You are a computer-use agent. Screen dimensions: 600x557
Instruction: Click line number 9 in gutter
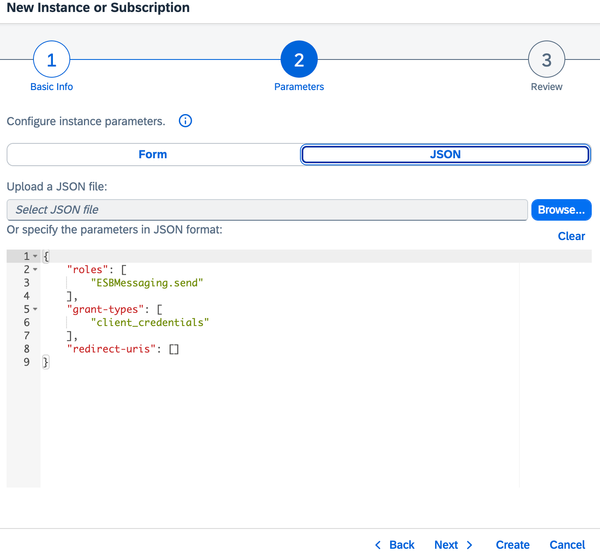(26, 362)
